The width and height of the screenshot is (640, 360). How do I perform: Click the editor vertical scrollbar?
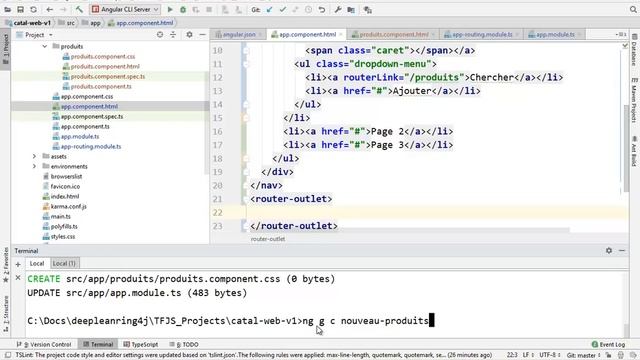pyautogui.click(x=626, y=148)
